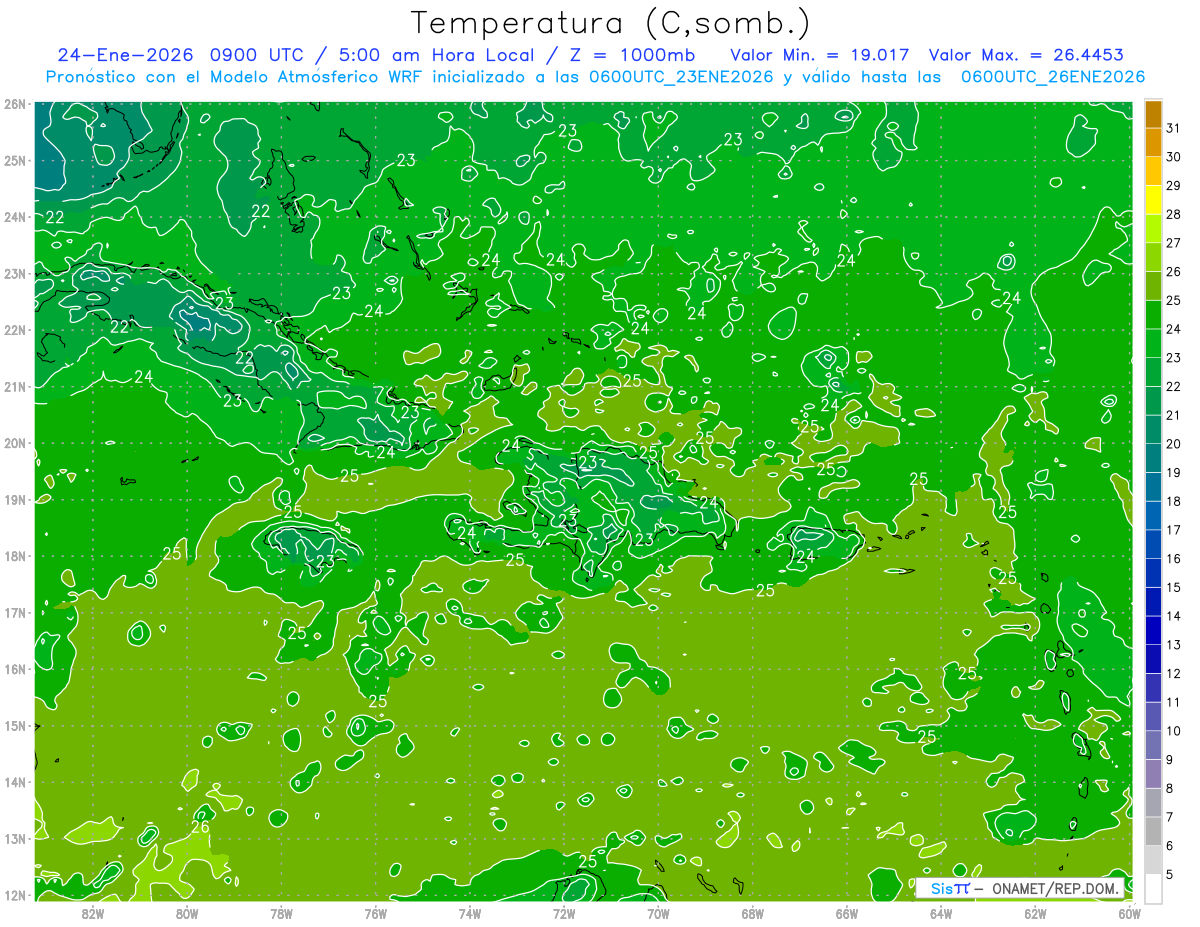Click the 17N latitude axis label

pos(14,612)
